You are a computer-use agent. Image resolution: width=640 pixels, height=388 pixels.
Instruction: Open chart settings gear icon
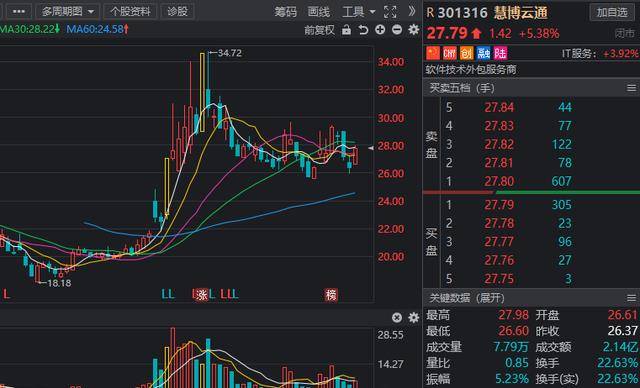[x=413, y=30]
